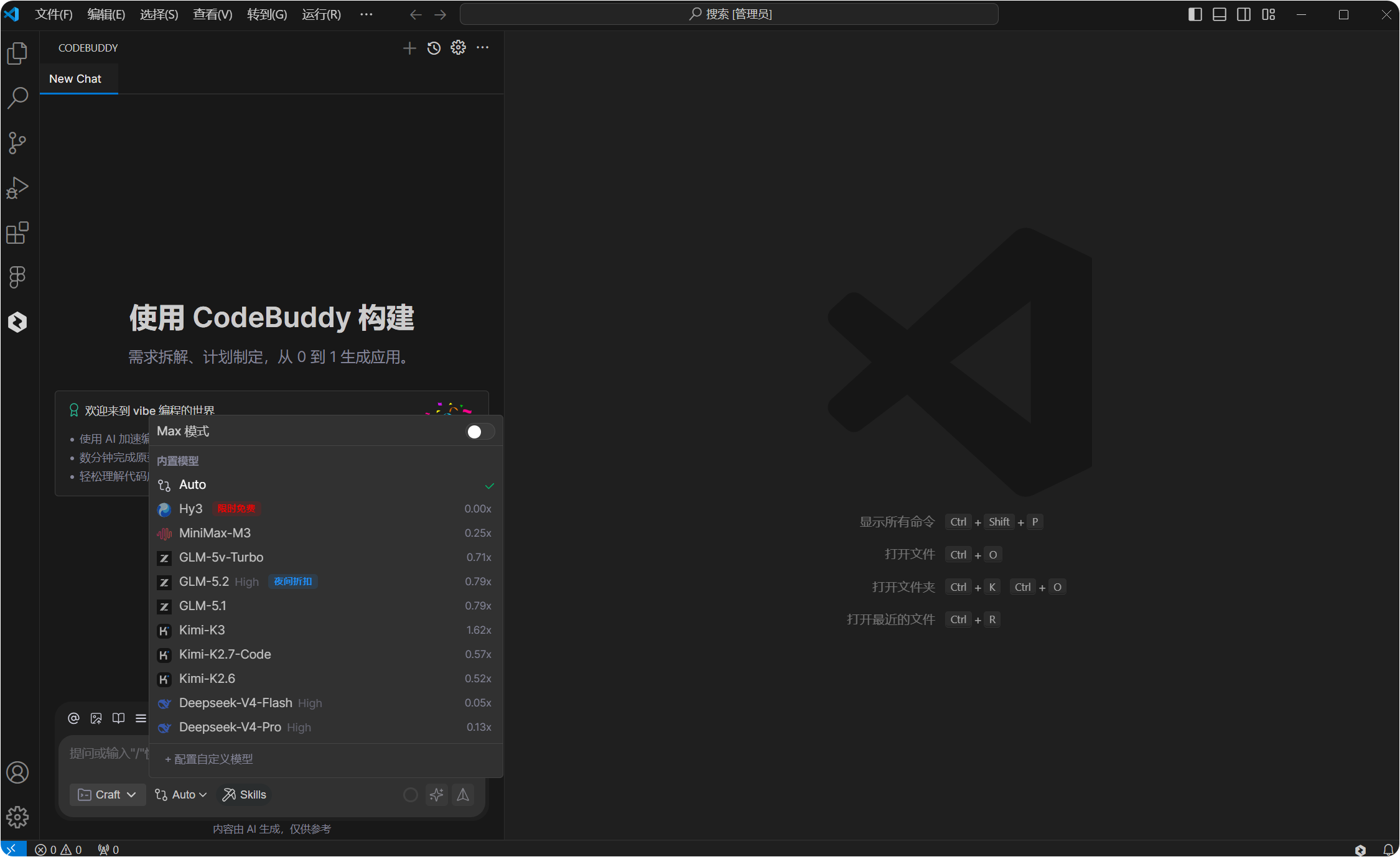Click the list lines icon above chat input
The height and width of the screenshot is (857, 1400).
point(141,718)
